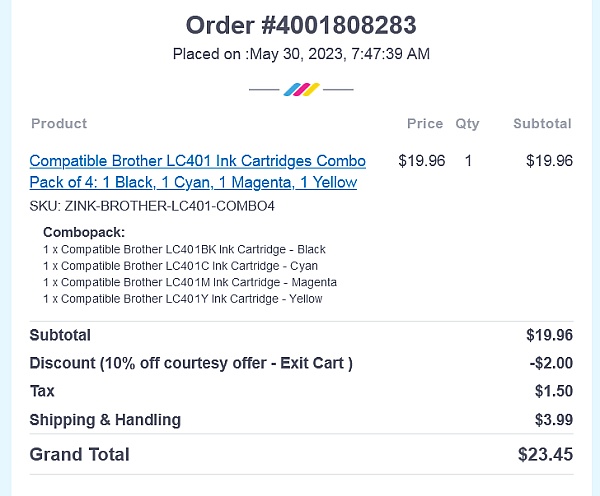Click the Qty column header
600x496 pixels.
(x=467, y=124)
